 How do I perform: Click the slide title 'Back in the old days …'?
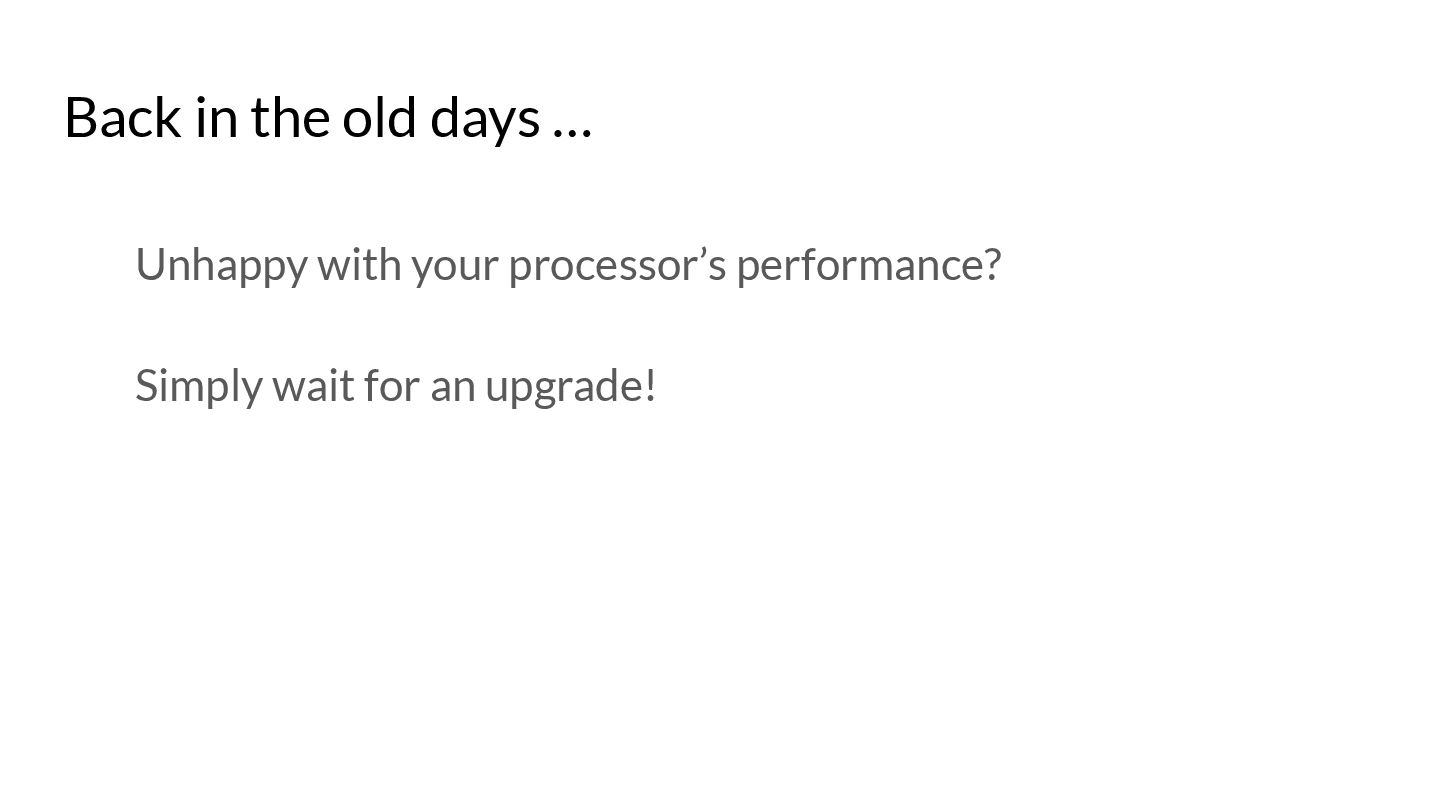[x=328, y=118]
